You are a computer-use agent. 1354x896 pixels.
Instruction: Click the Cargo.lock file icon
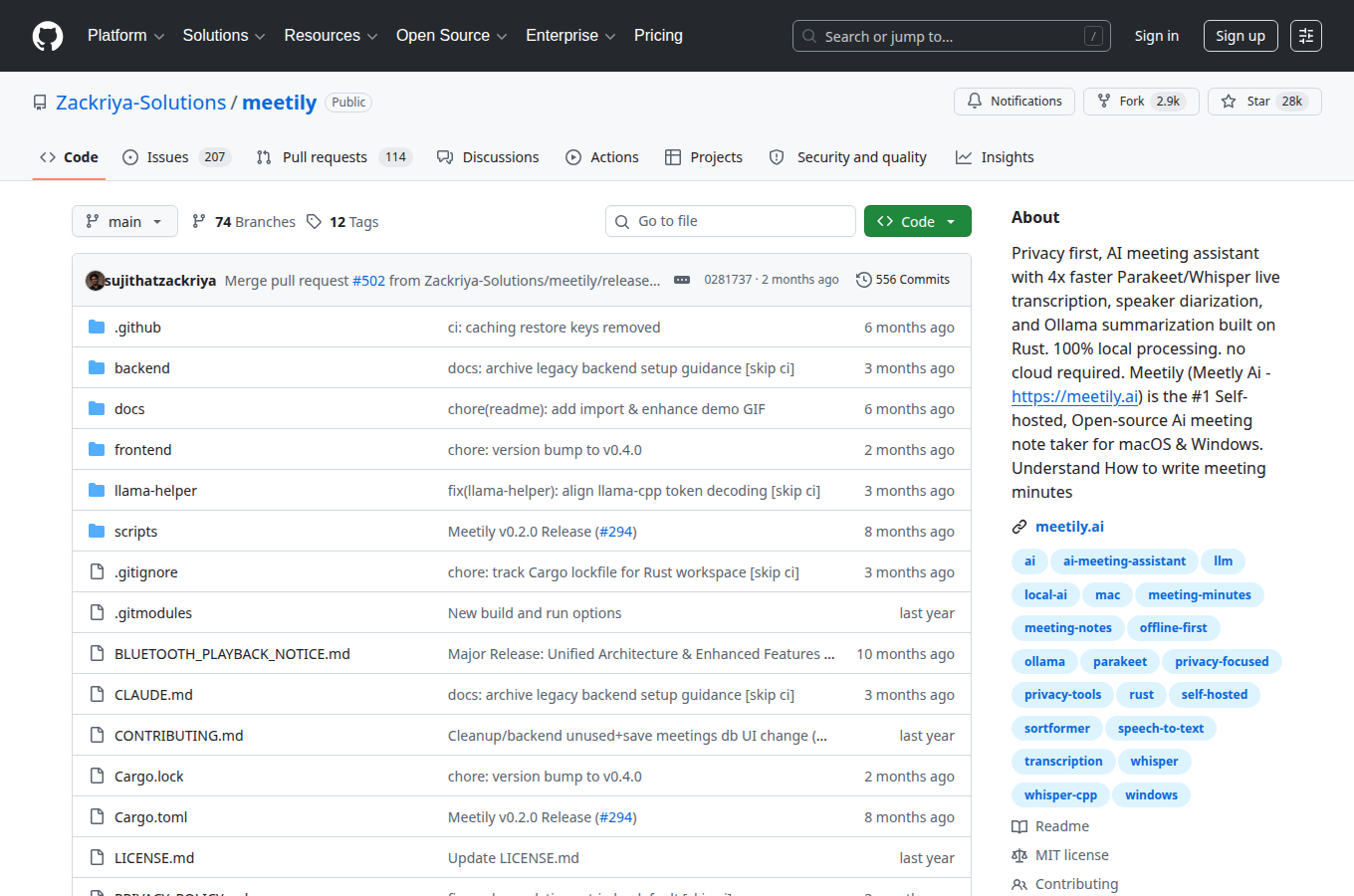coord(97,777)
